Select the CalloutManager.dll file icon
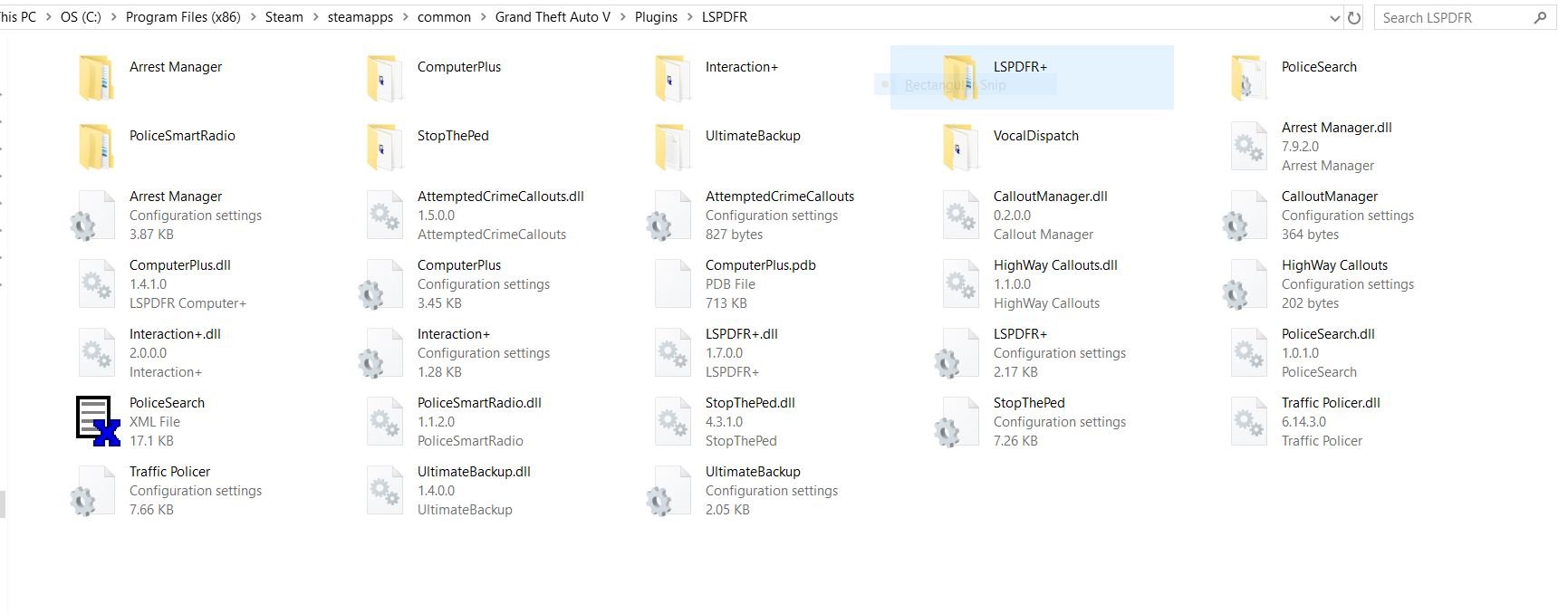 [x=960, y=215]
